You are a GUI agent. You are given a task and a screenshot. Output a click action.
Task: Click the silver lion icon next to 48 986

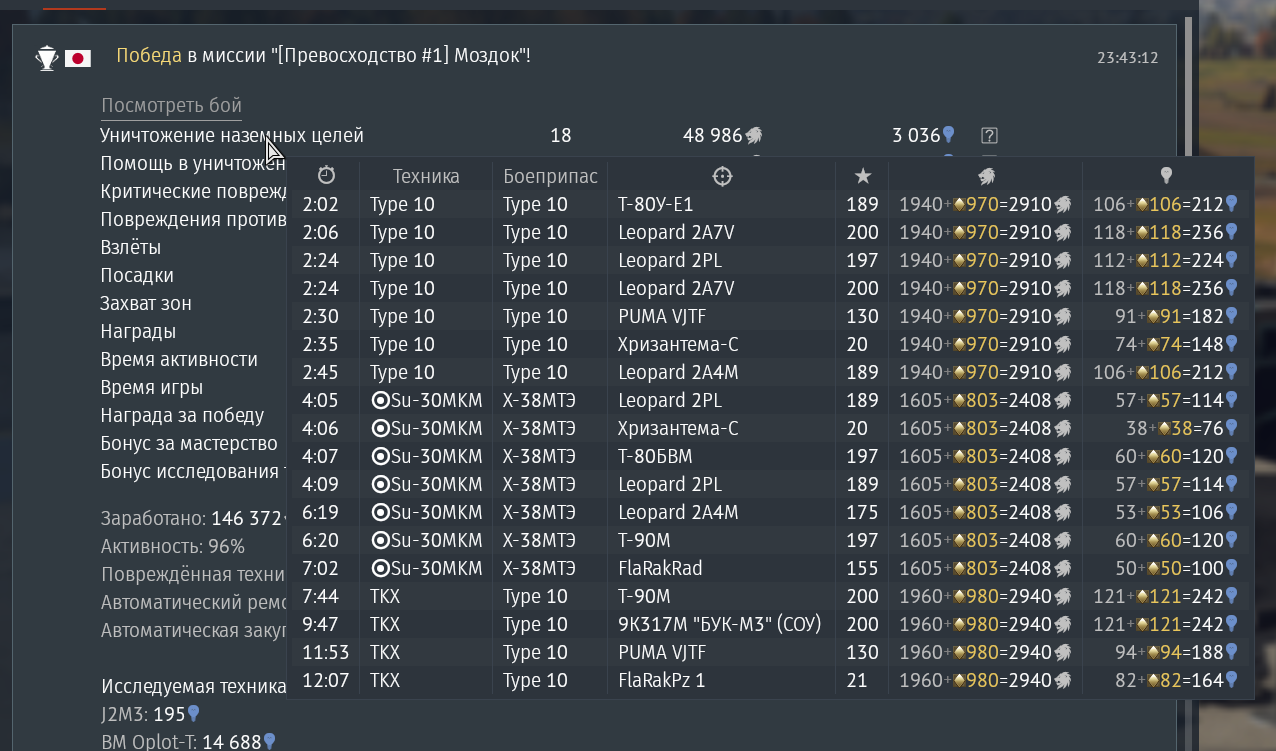click(754, 136)
